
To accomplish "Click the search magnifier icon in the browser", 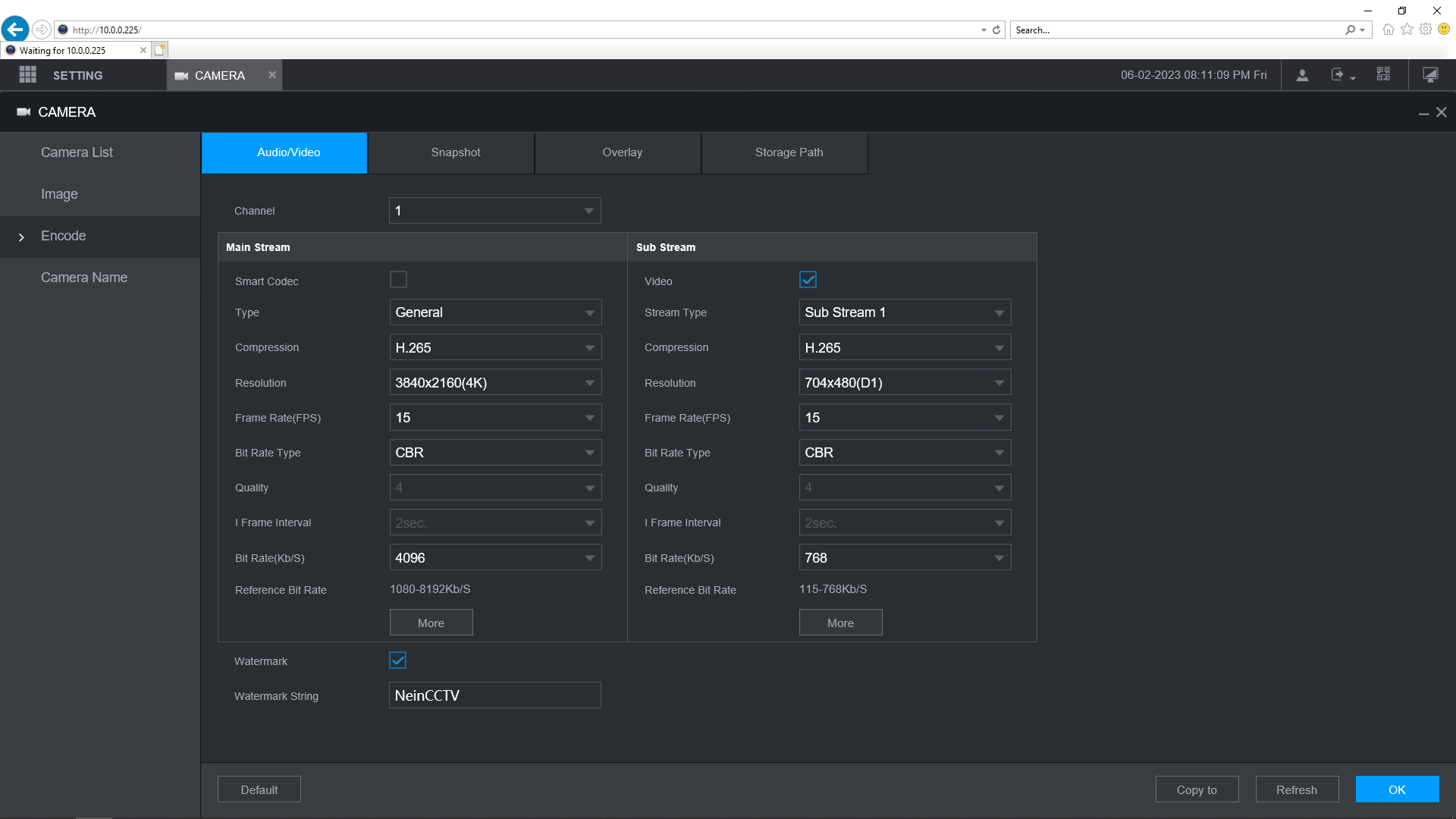I will [1350, 30].
